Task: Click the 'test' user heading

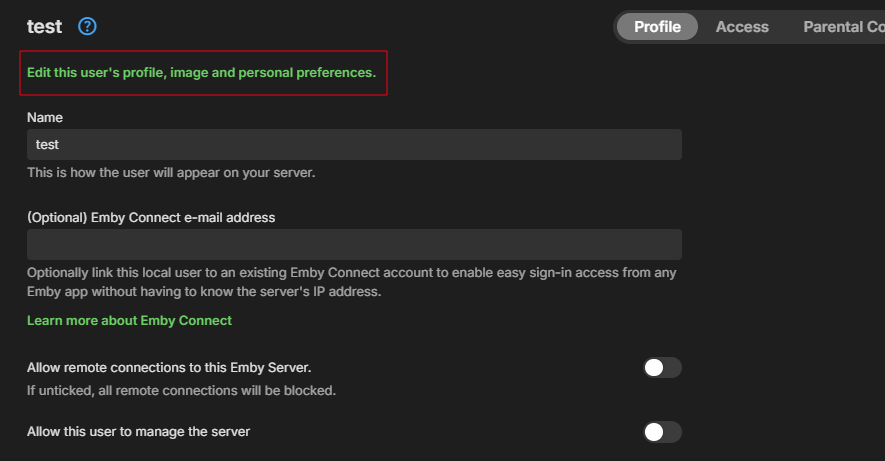Action: 44,27
